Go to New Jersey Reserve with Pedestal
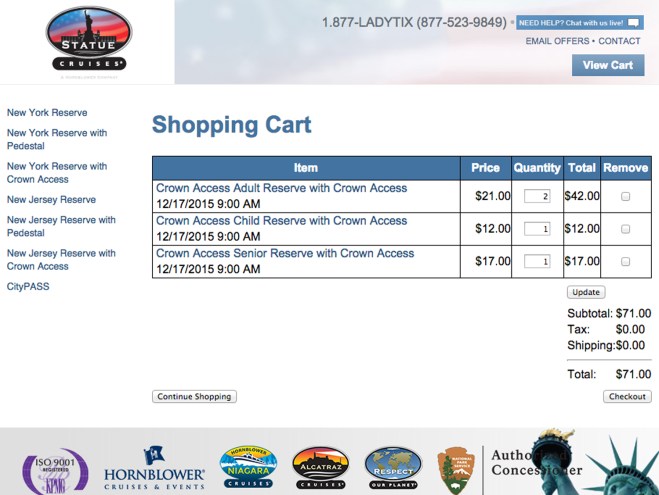 click(61, 226)
